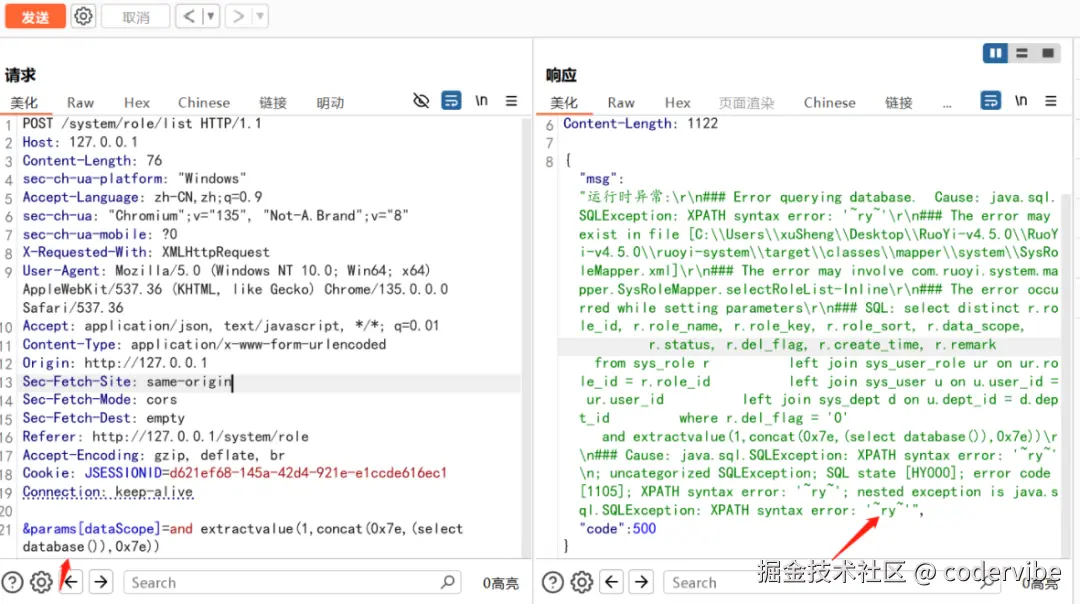Open search settings gear below request editor
Image resolution: width=1080 pixels, height=604 pixels.
click(x=41, y=583)
